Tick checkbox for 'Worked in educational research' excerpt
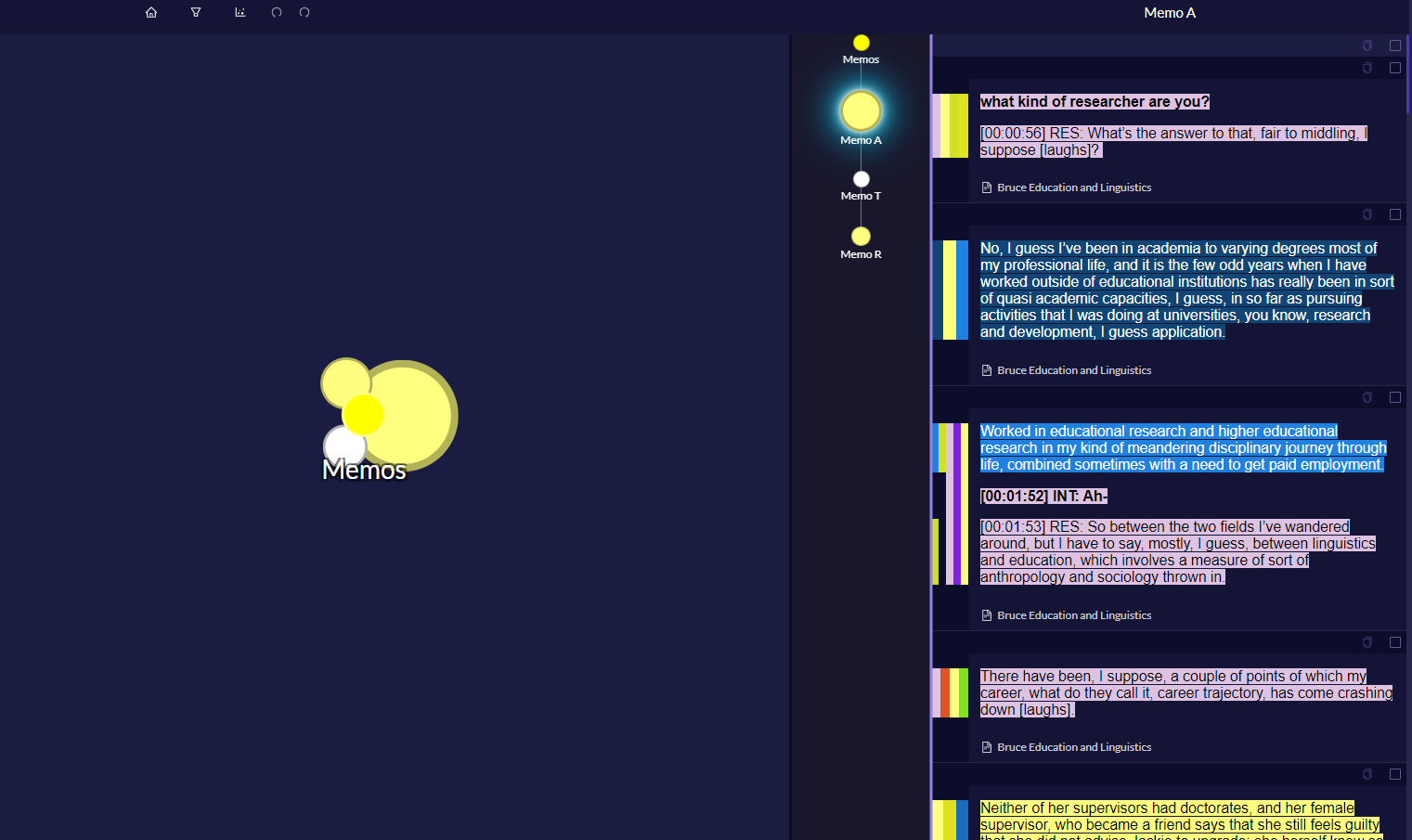 [x=1394, y=397]
